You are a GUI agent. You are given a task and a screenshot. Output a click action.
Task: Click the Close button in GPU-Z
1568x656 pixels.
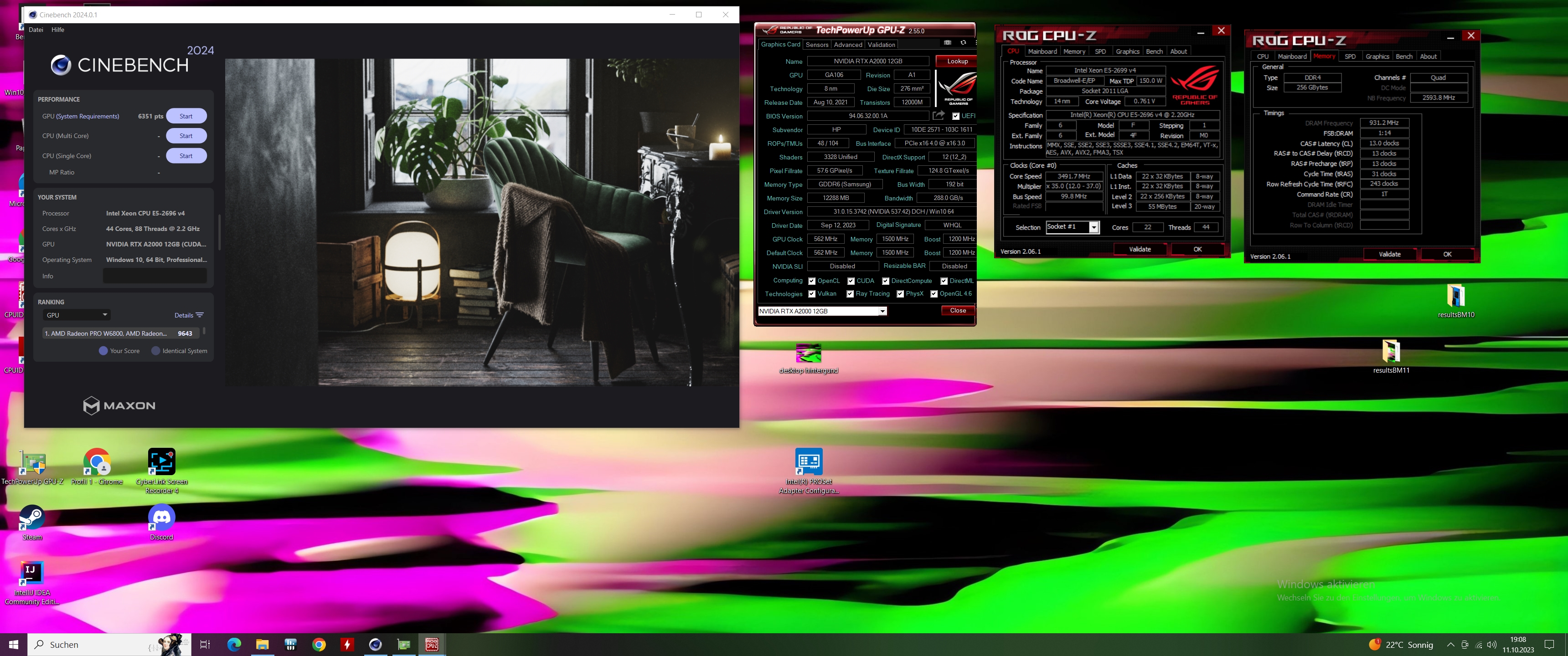pos(958,311)
